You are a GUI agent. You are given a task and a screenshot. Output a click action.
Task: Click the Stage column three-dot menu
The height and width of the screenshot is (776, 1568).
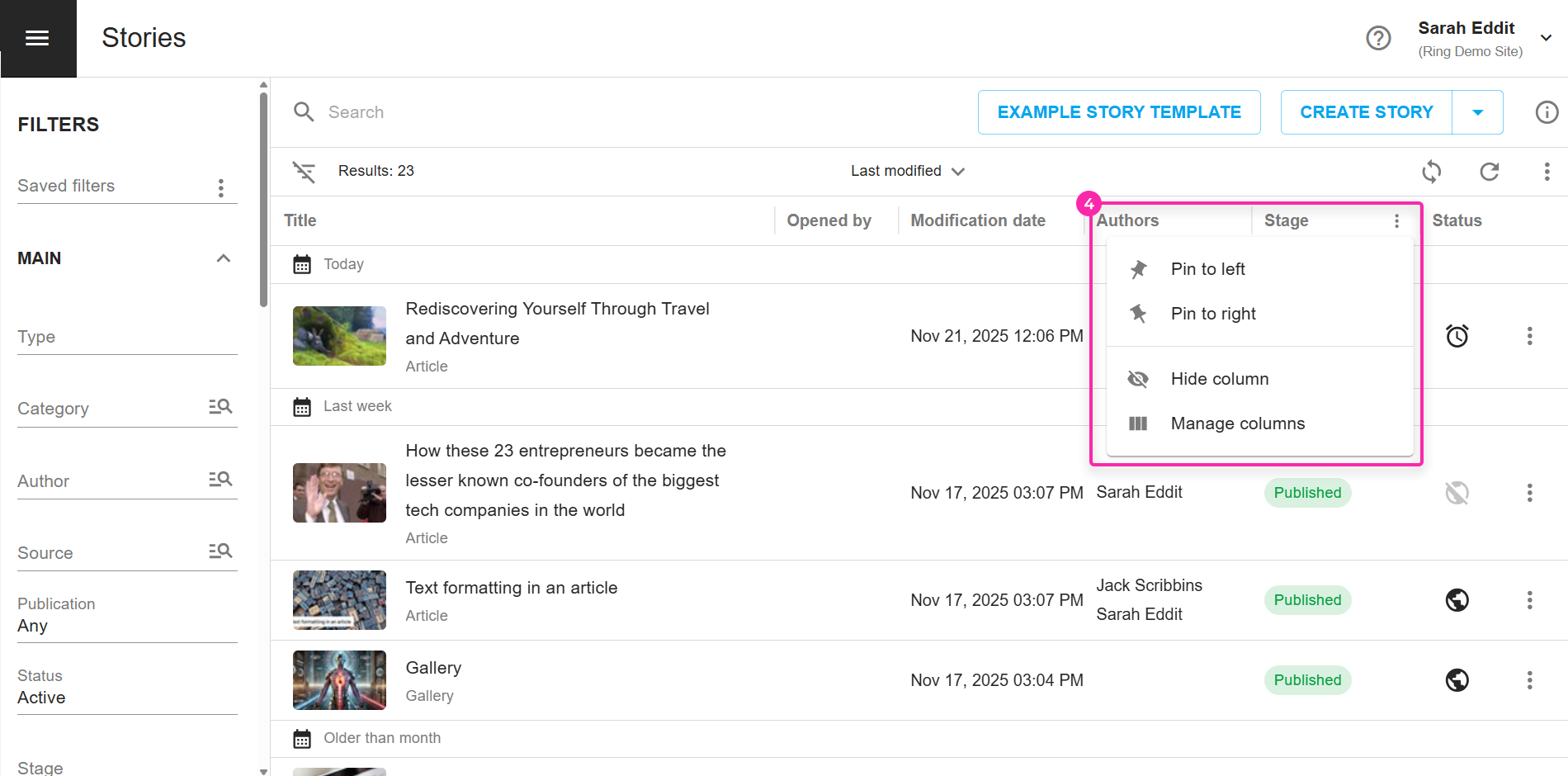tap(1396, 221)
